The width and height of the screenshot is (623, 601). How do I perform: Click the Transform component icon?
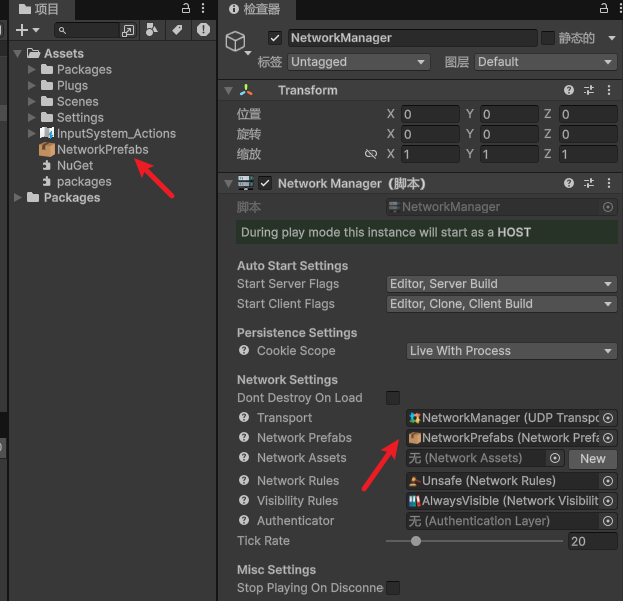pos(246,90)
